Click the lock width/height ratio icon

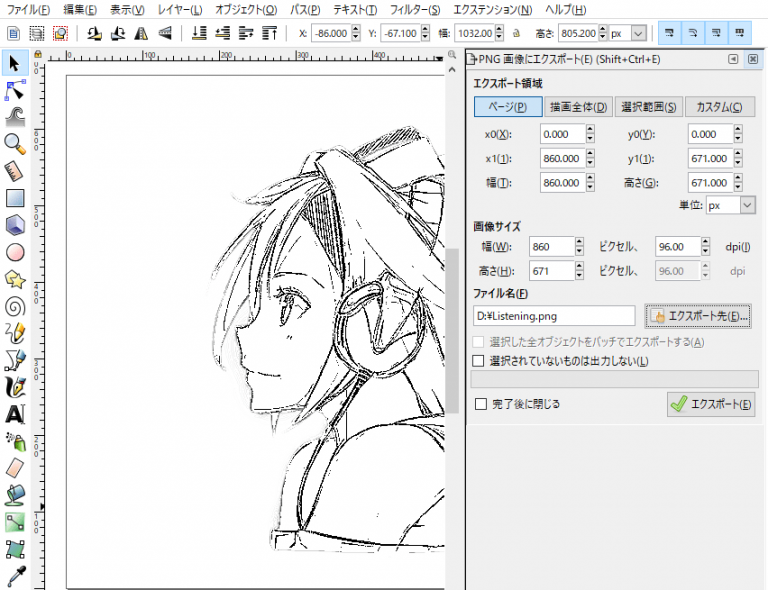point(517,33)
